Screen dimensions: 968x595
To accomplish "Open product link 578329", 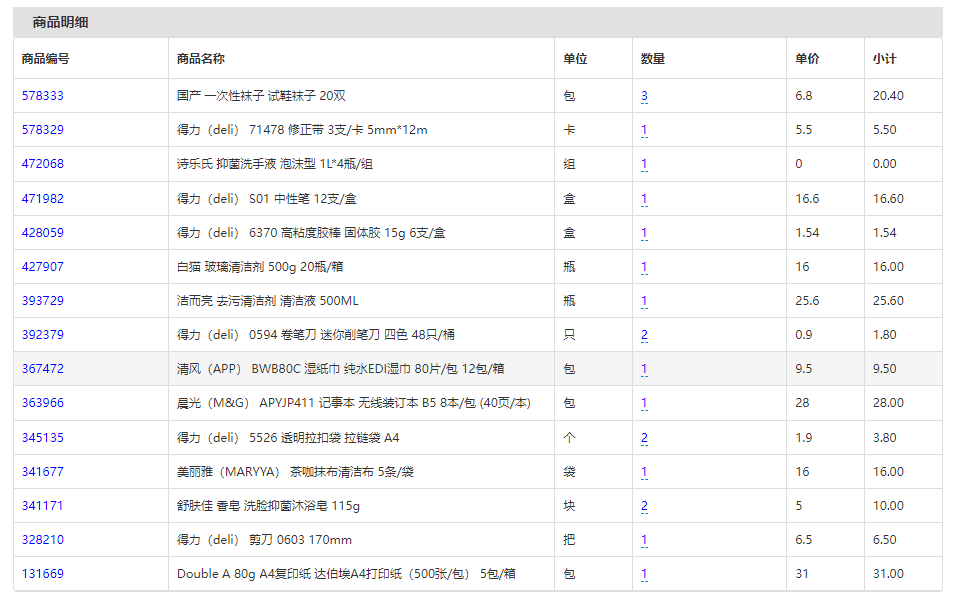I will (x=43, y=130).
